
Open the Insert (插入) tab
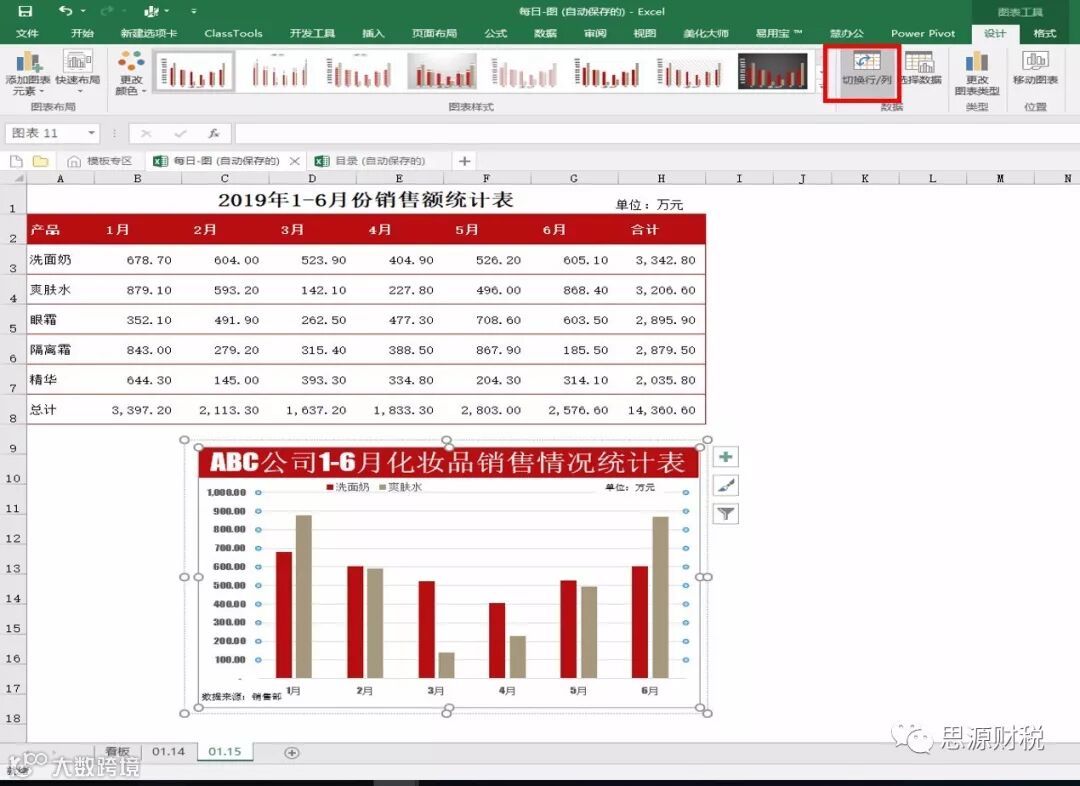[x=373, y=33]
